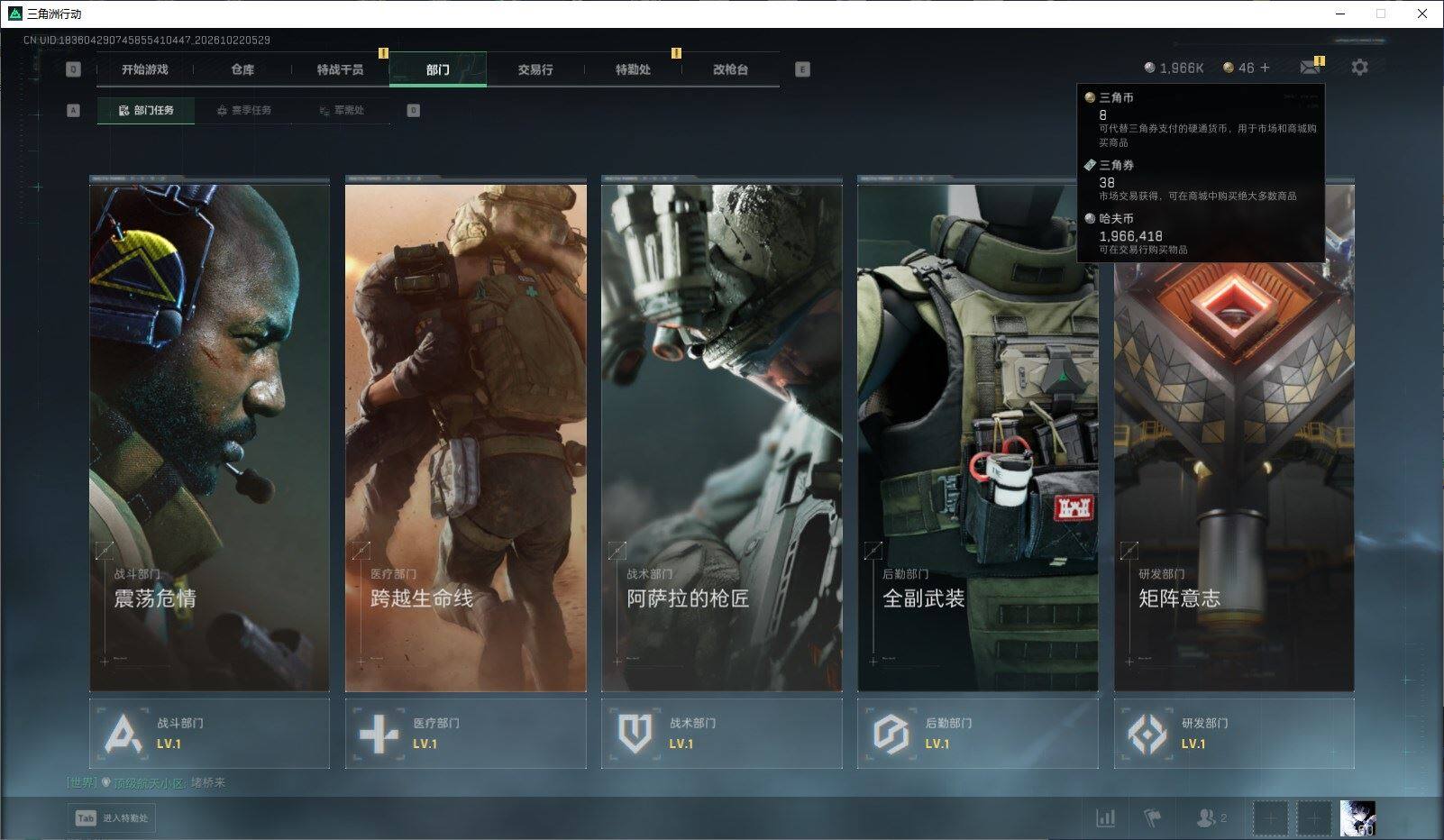Viewport: 1444px width, 840px height.
Task: Open friends list icon showing 2
Action: 1211,818
